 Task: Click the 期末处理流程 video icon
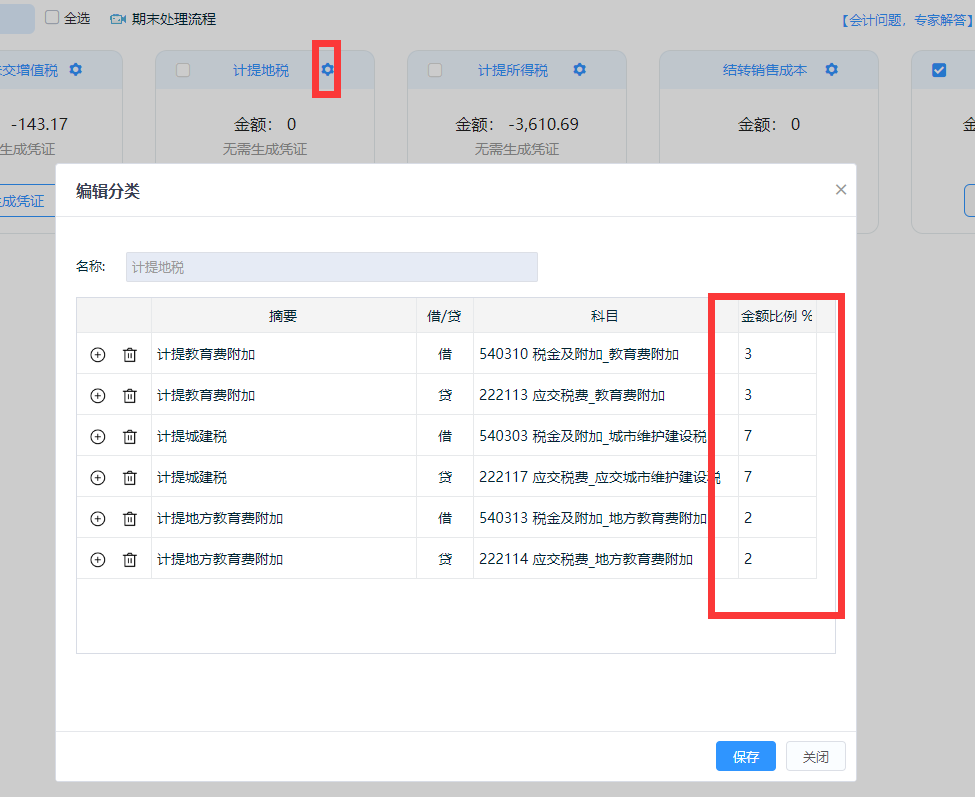click(x=118, y=19)
